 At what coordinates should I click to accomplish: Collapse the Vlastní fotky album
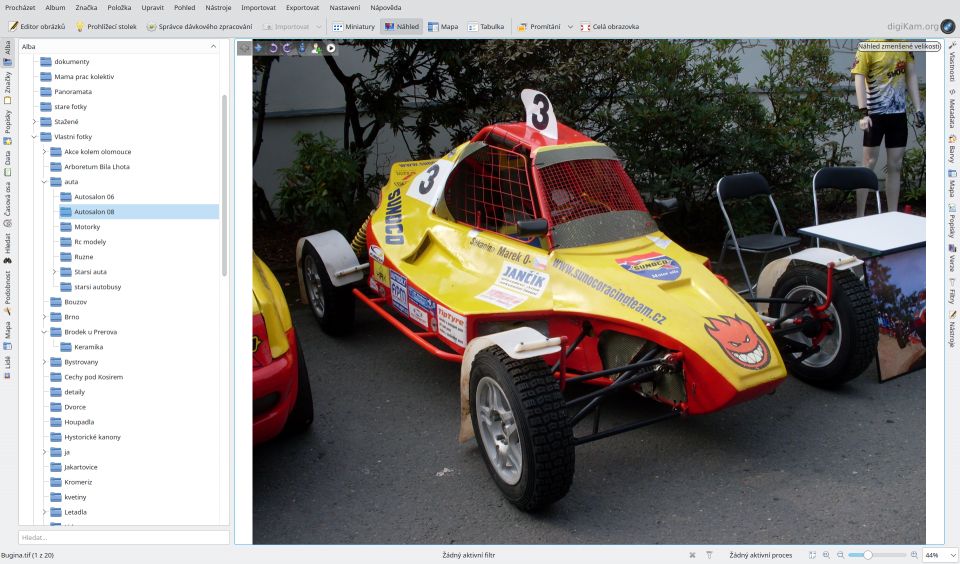tap(34, 137)
